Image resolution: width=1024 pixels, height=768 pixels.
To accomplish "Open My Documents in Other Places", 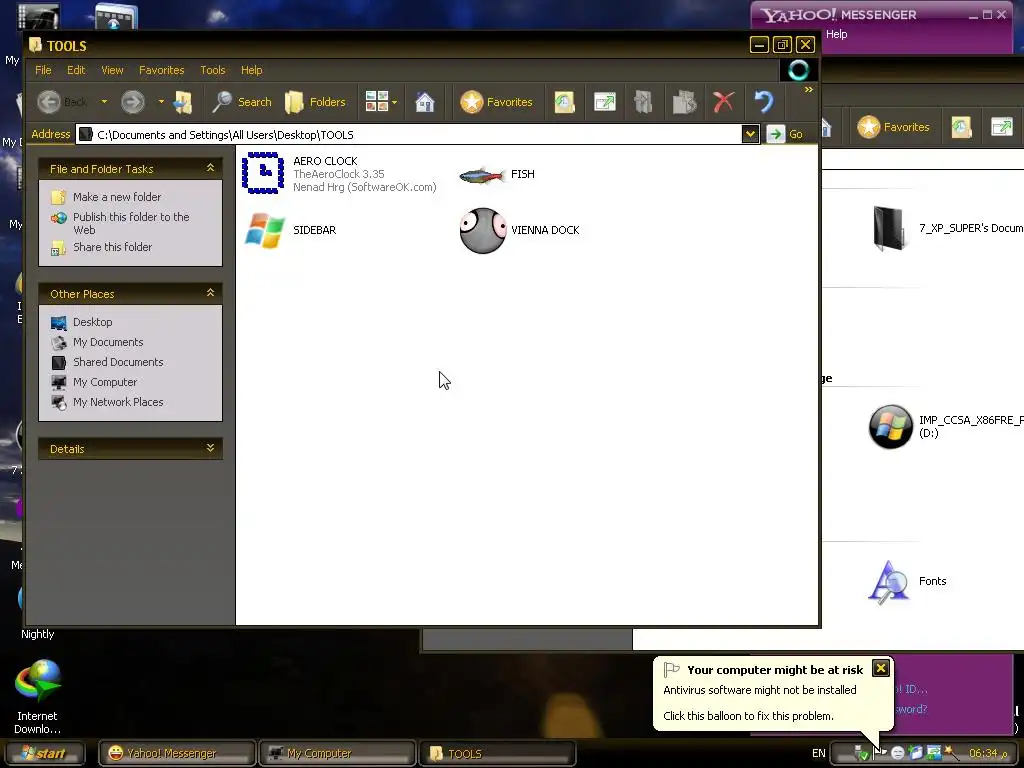I will pos(108,342).
